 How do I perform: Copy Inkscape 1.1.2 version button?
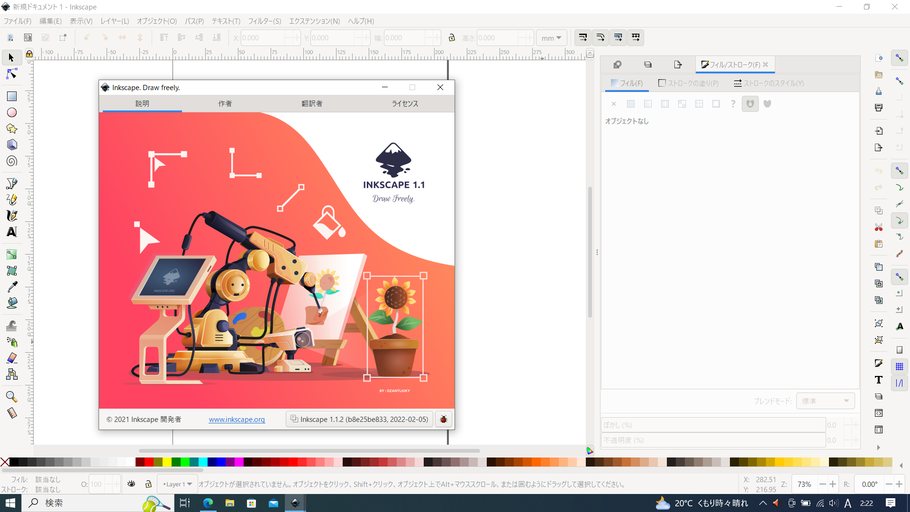click(x=360, y=419)
